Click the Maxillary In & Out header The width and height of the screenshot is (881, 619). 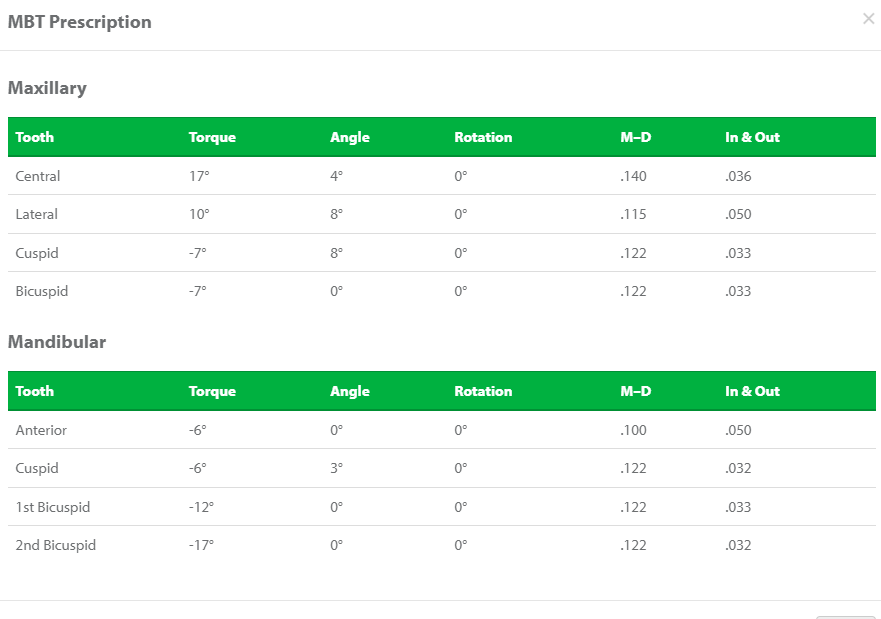[752, 137]
